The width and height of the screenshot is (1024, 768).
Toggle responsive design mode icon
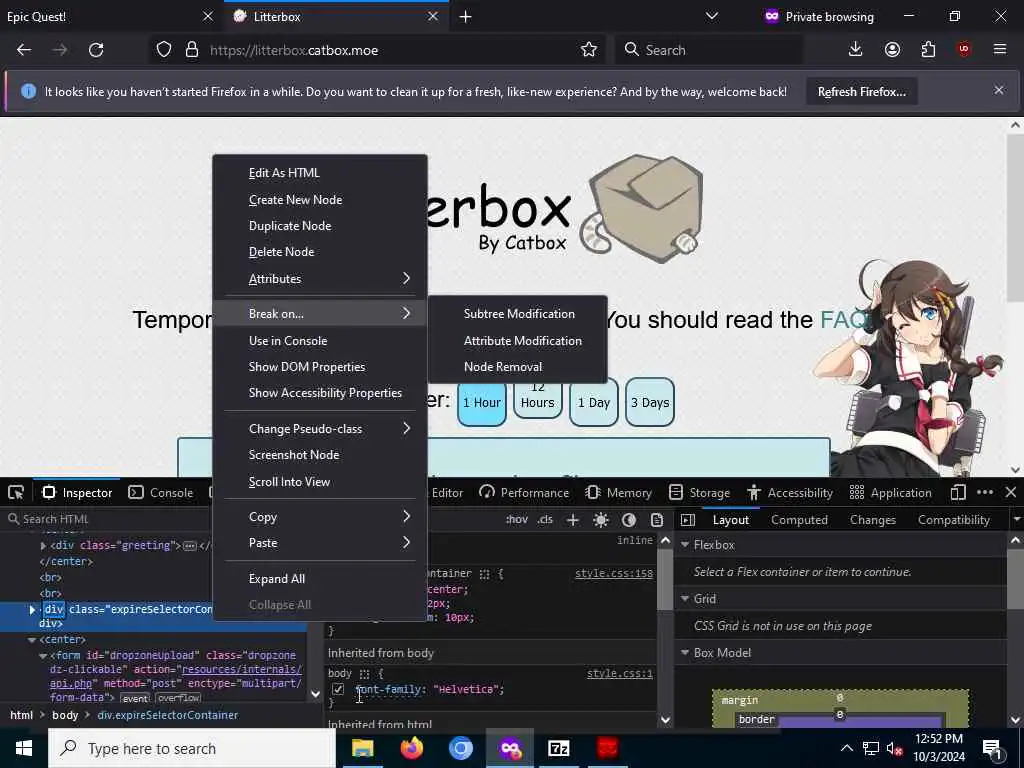958,492
